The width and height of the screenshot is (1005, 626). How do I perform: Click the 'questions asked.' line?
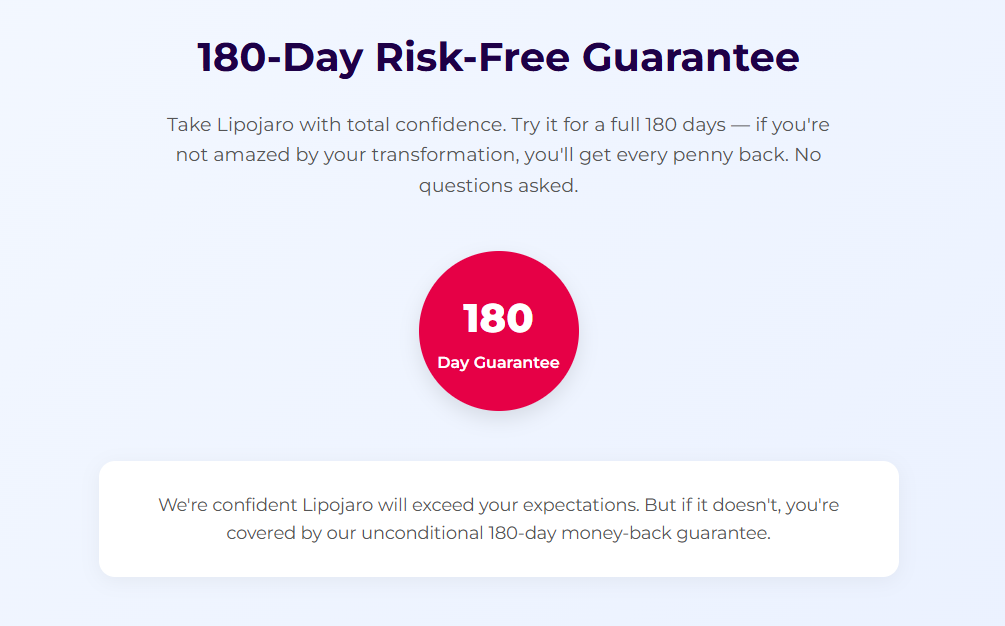499,186
